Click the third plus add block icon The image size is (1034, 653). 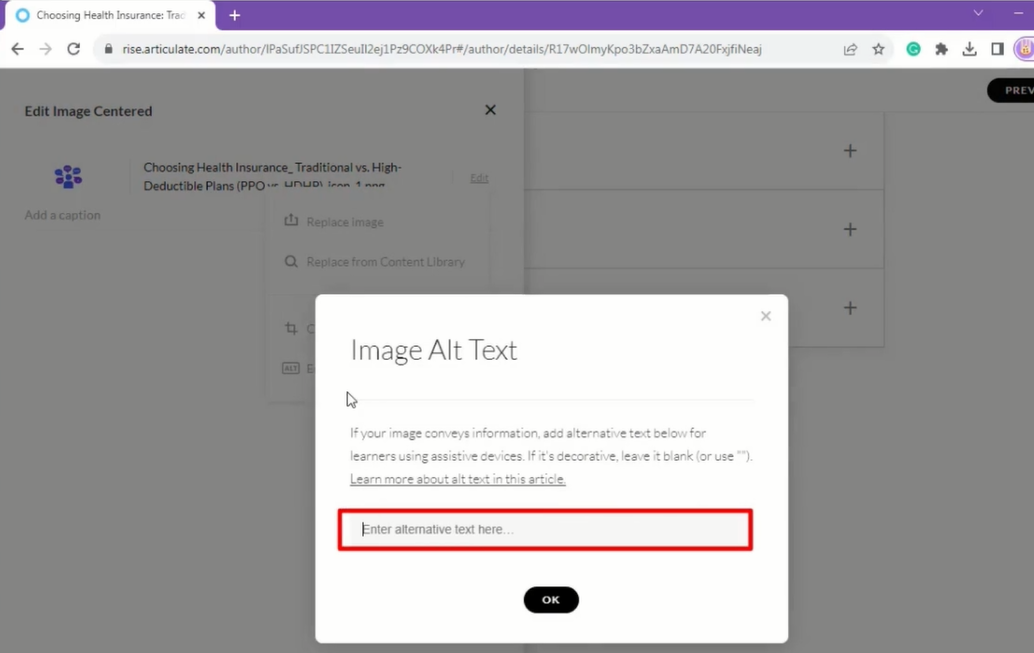coord(850,308)
